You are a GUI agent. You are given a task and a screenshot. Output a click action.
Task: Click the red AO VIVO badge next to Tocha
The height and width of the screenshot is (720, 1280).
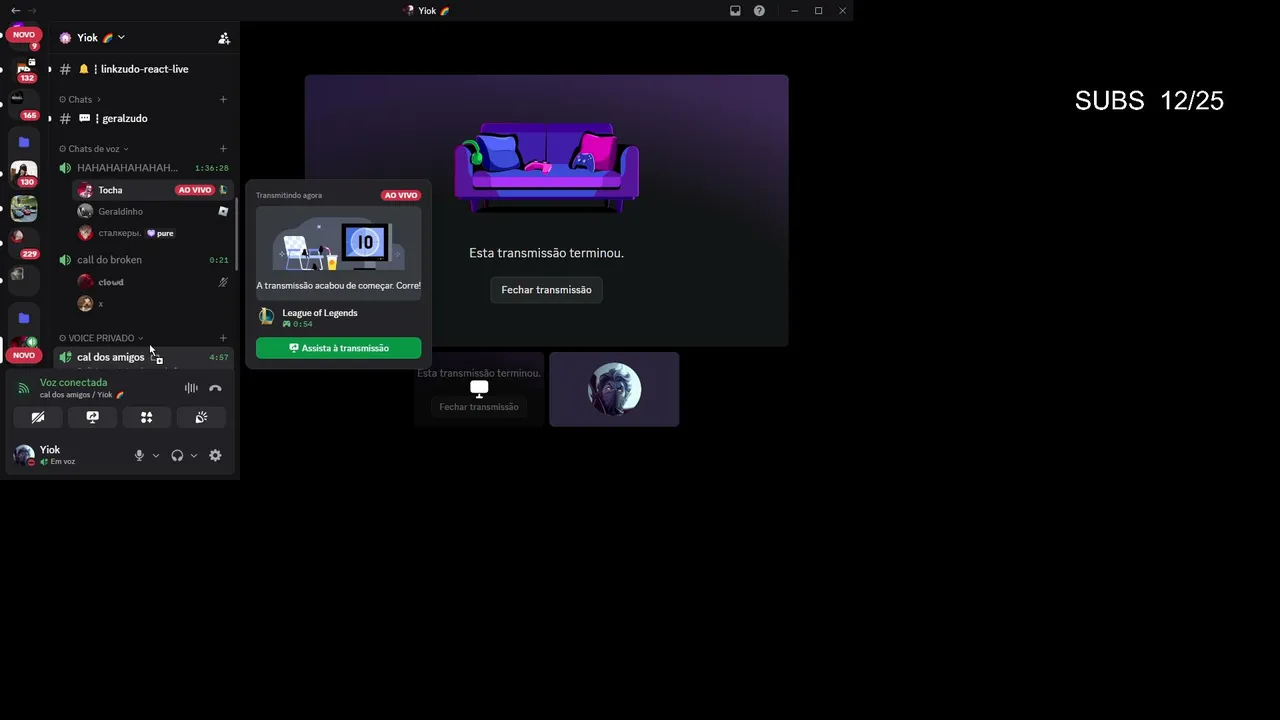tap(195, 190)
